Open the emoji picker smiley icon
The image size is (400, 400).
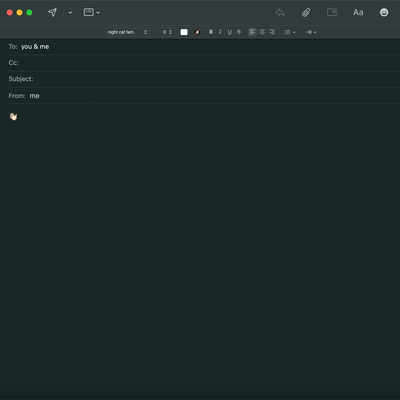384,12
